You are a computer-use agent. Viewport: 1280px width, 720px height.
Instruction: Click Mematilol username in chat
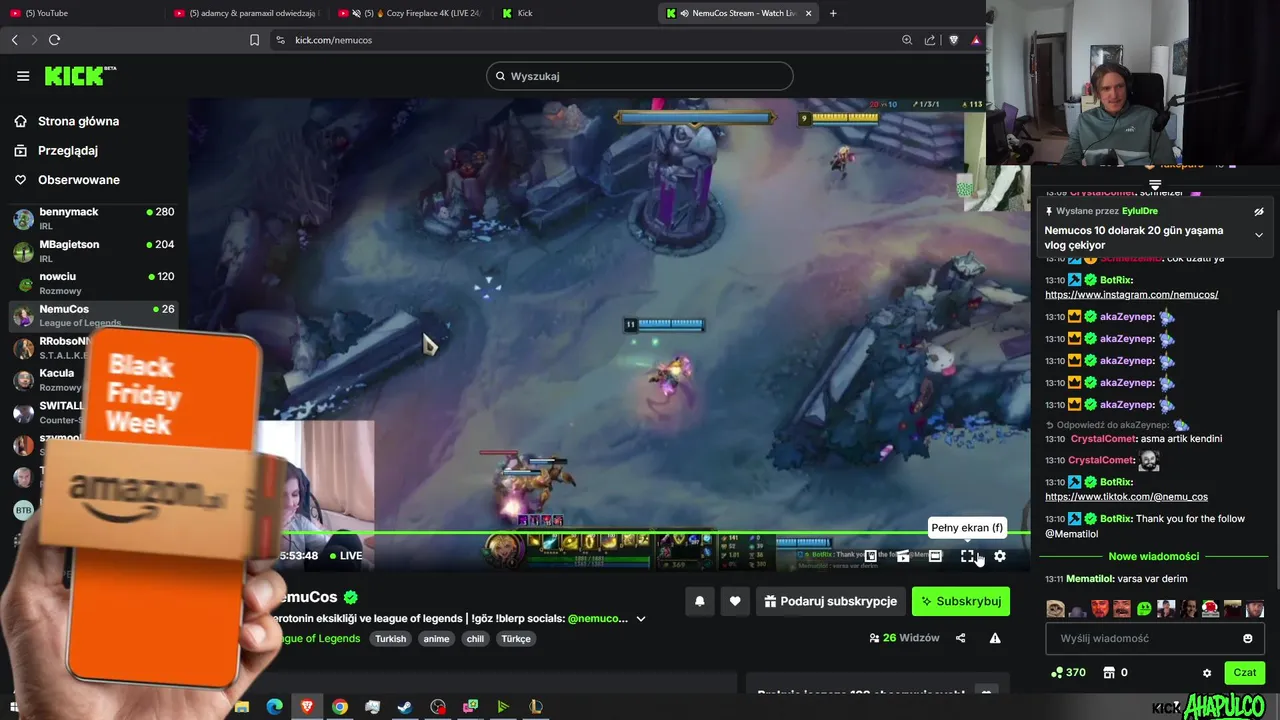(1089, 579)
